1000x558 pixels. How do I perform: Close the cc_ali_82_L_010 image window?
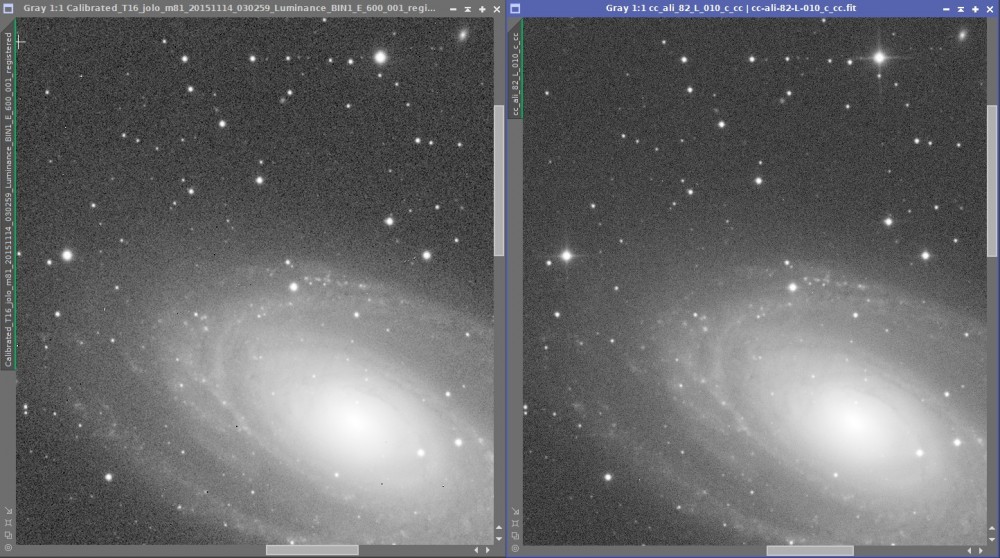coord(990,9)
